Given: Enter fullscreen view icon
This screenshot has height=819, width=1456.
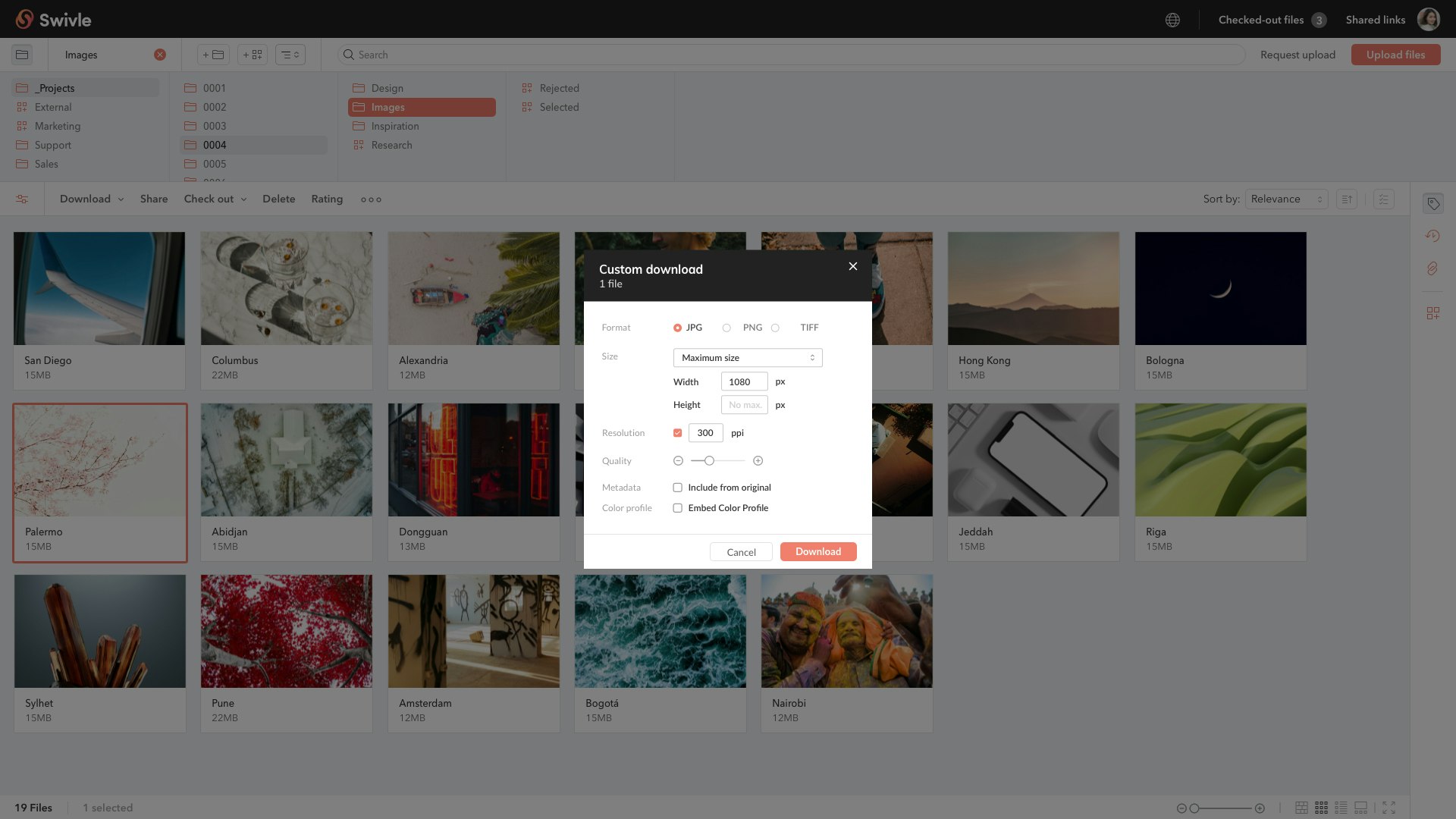Looking at the screenshot, I should [1389, 808].
